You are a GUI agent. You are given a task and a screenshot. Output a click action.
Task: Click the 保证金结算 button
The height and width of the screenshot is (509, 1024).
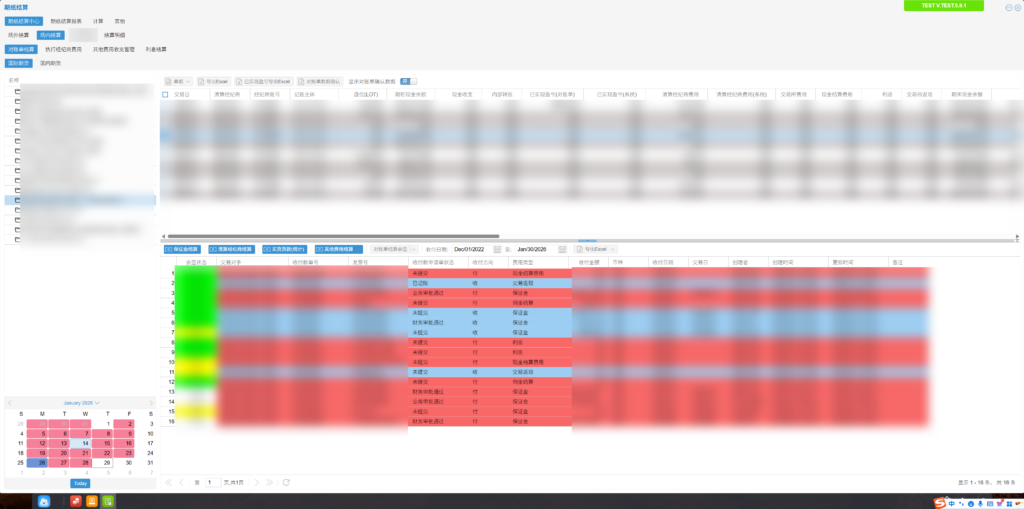tap(182, 249)
